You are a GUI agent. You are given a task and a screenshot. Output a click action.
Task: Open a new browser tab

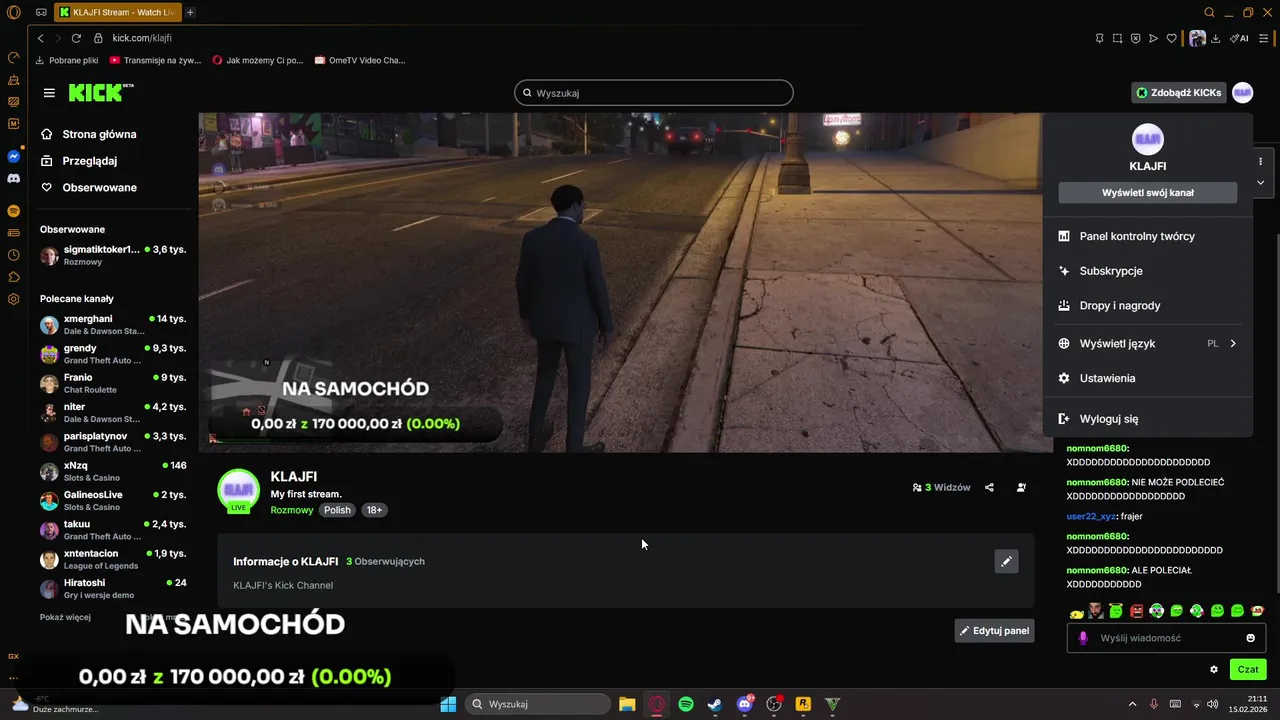pyautogui.click(x=190, y=12)
